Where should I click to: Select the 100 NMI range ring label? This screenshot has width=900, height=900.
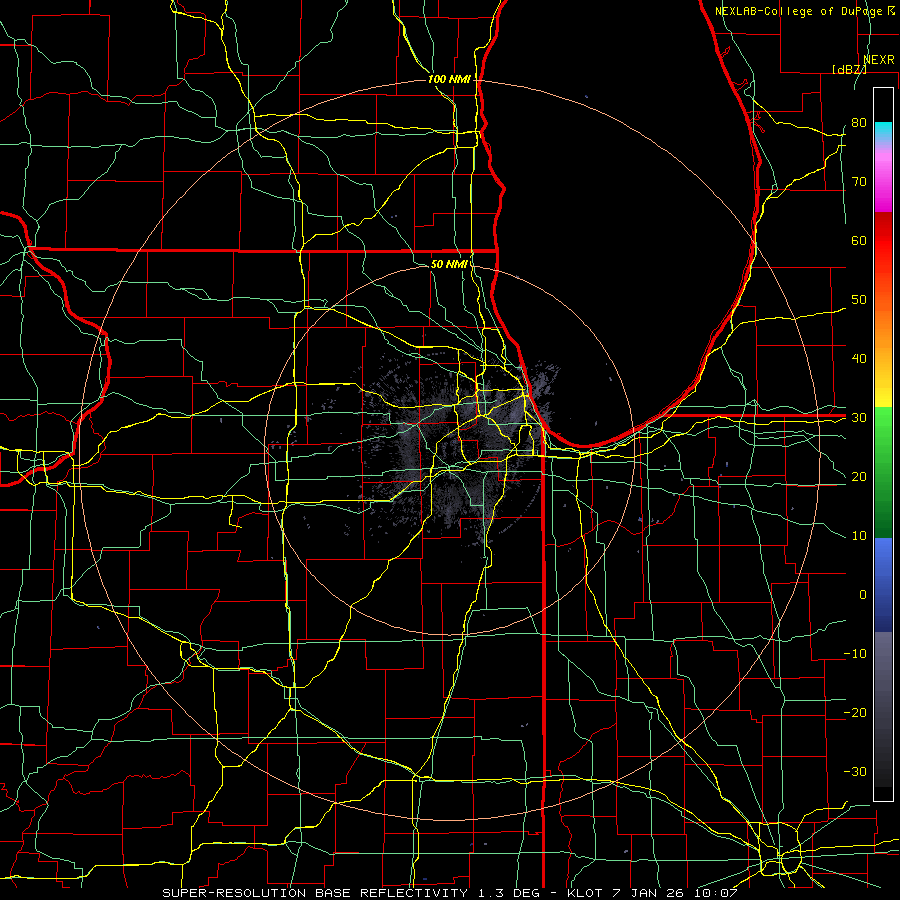[449, 79]
